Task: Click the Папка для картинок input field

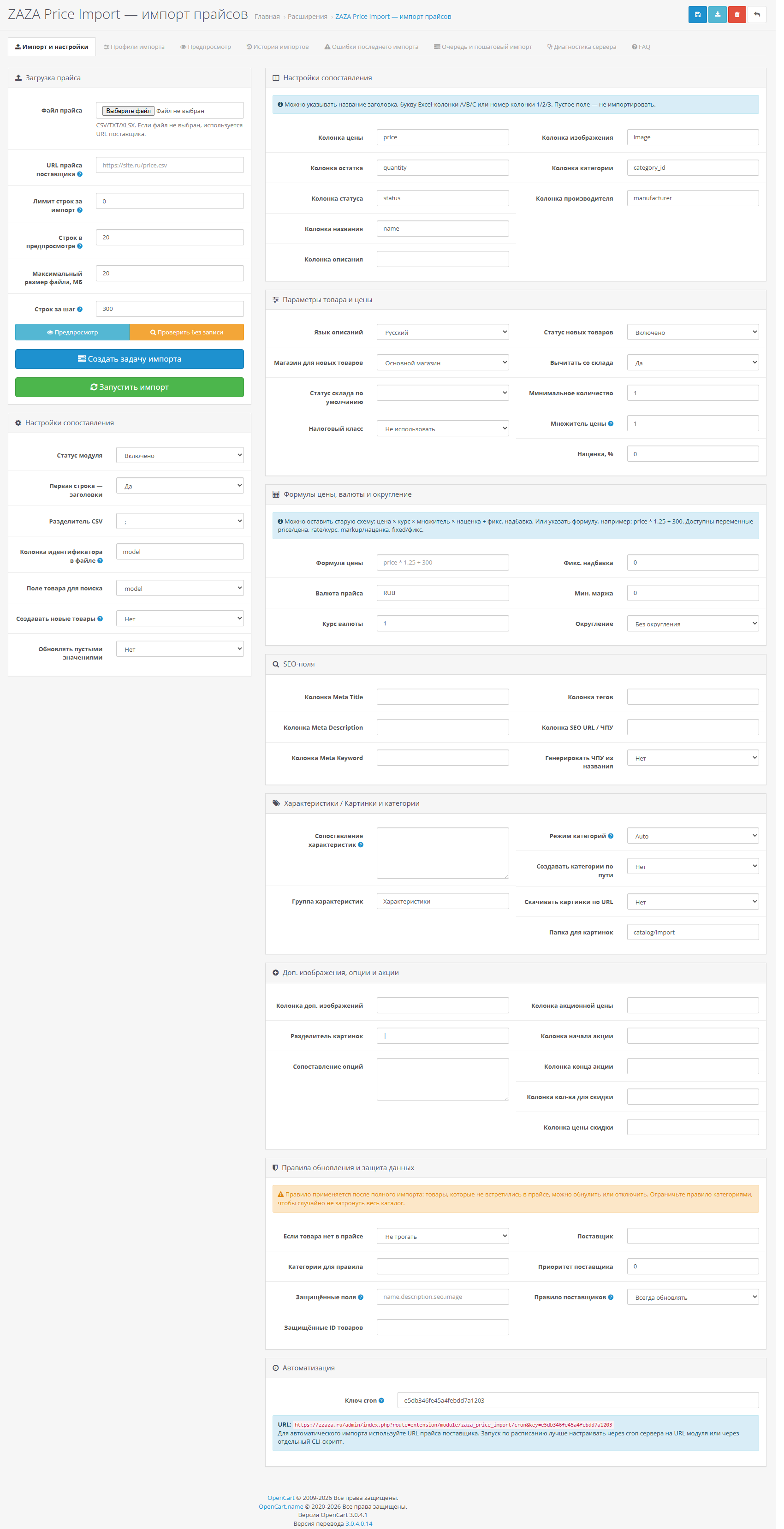Action: [x=693, y=933]
